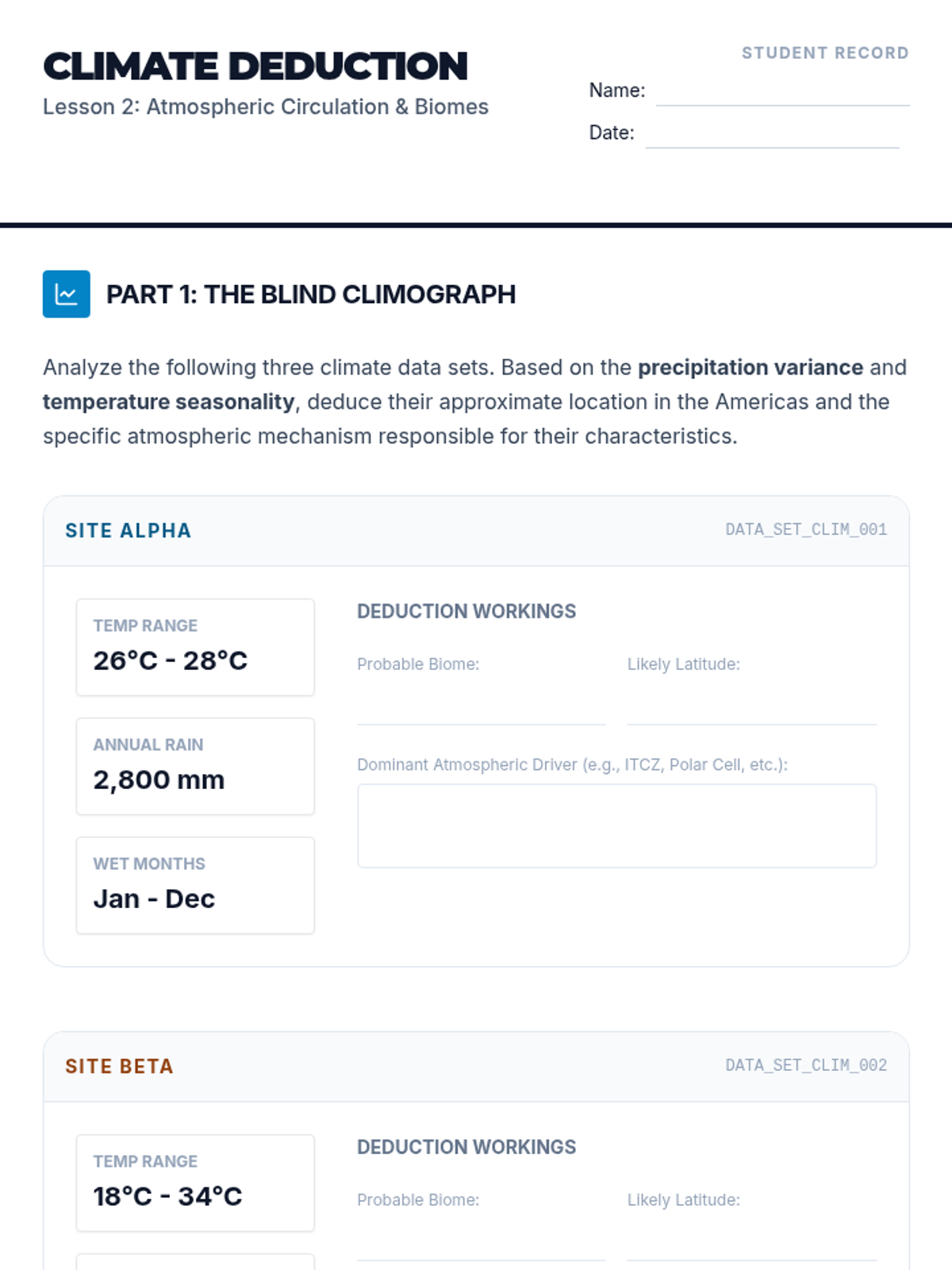Focus Site Alpha's Likely Latitude field
The image size is (952, 1270).
[751, 708]
